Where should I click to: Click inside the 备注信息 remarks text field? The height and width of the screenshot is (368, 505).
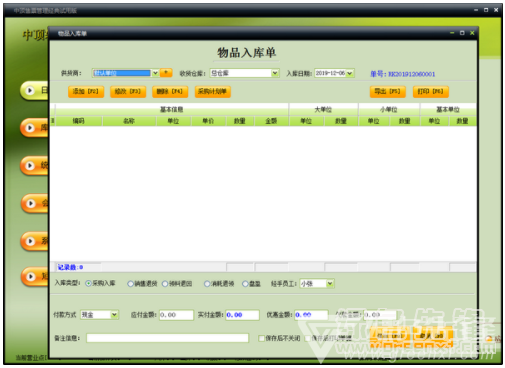(167, 338)
